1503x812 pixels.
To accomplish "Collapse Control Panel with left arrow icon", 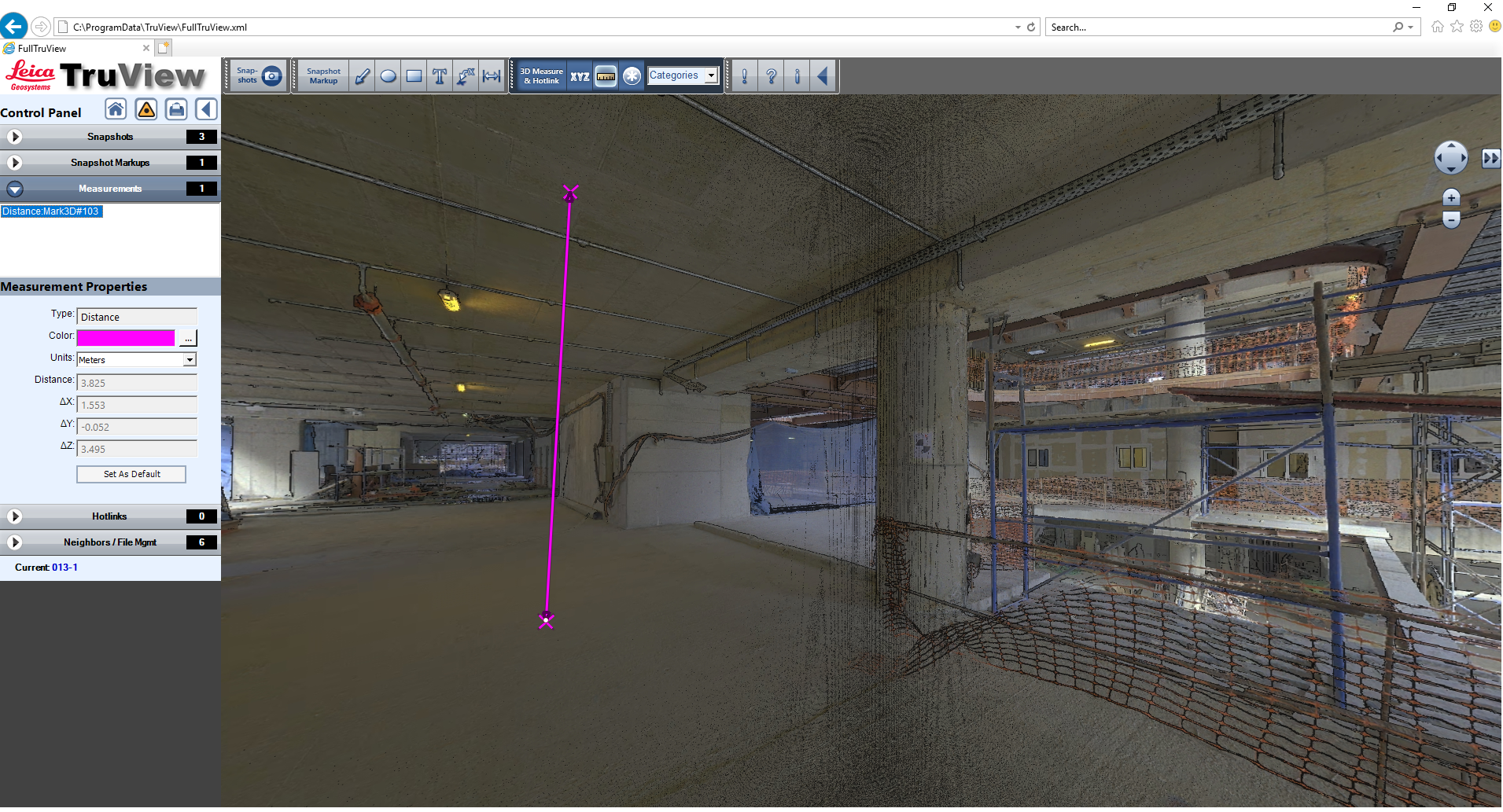I will coord(206,109).
